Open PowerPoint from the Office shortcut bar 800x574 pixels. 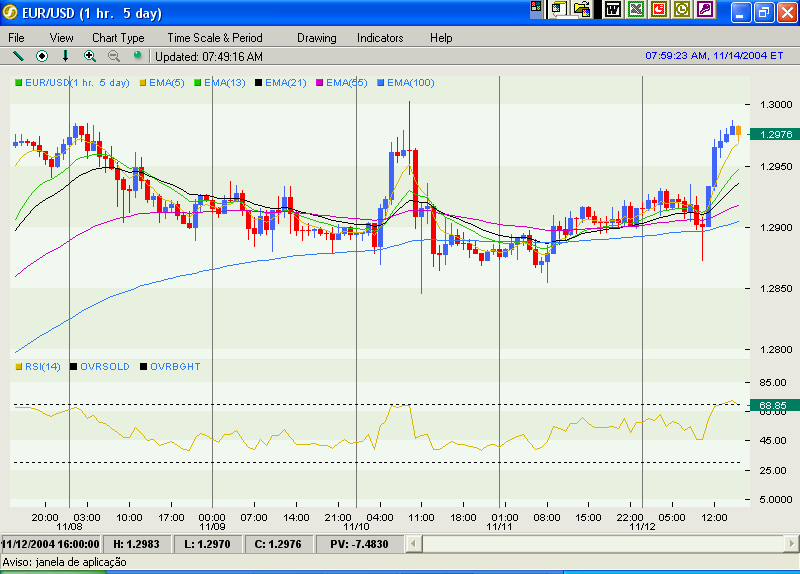(659, 9)
